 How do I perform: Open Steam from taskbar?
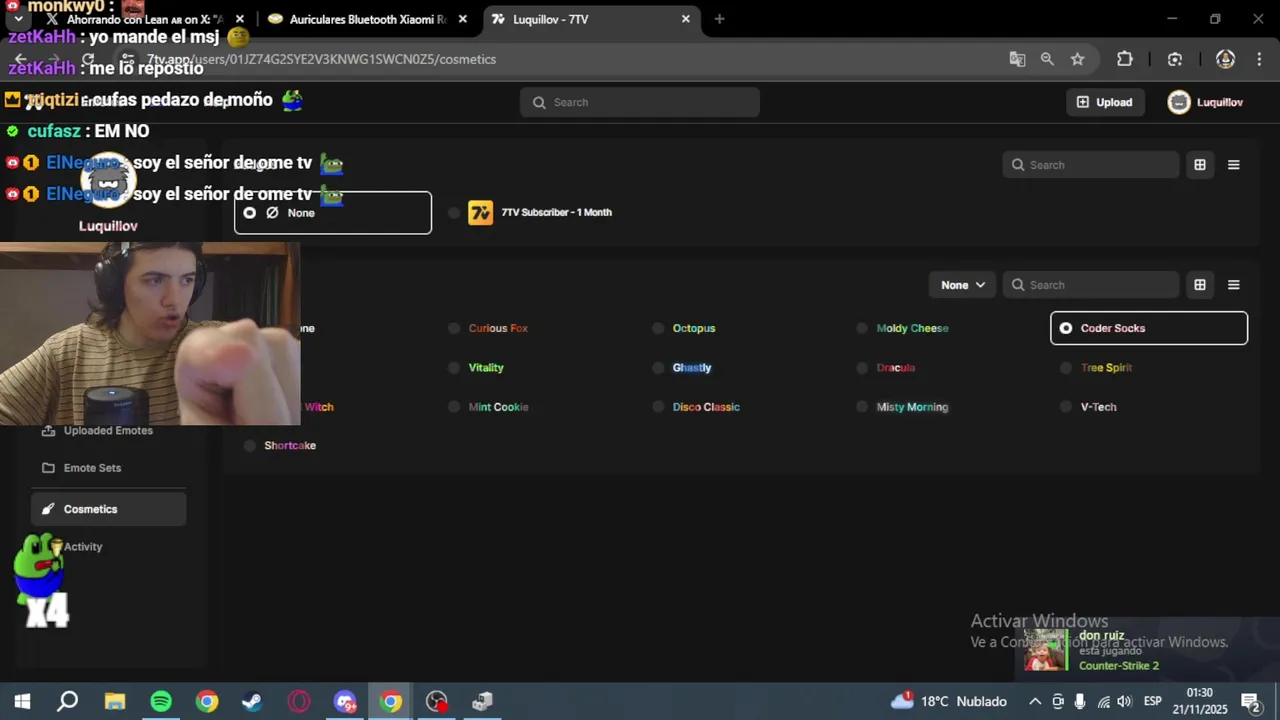click(252, 702)
